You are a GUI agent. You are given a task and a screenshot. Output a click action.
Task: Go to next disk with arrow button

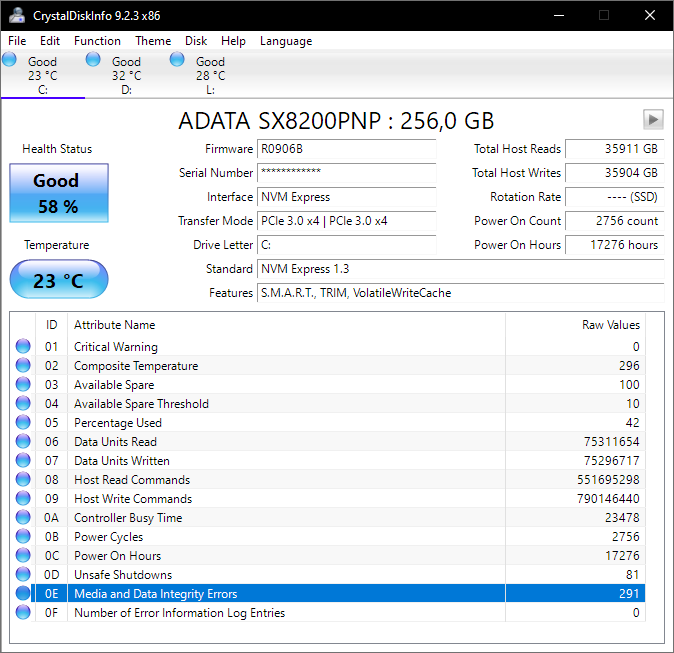pos(653,119)
